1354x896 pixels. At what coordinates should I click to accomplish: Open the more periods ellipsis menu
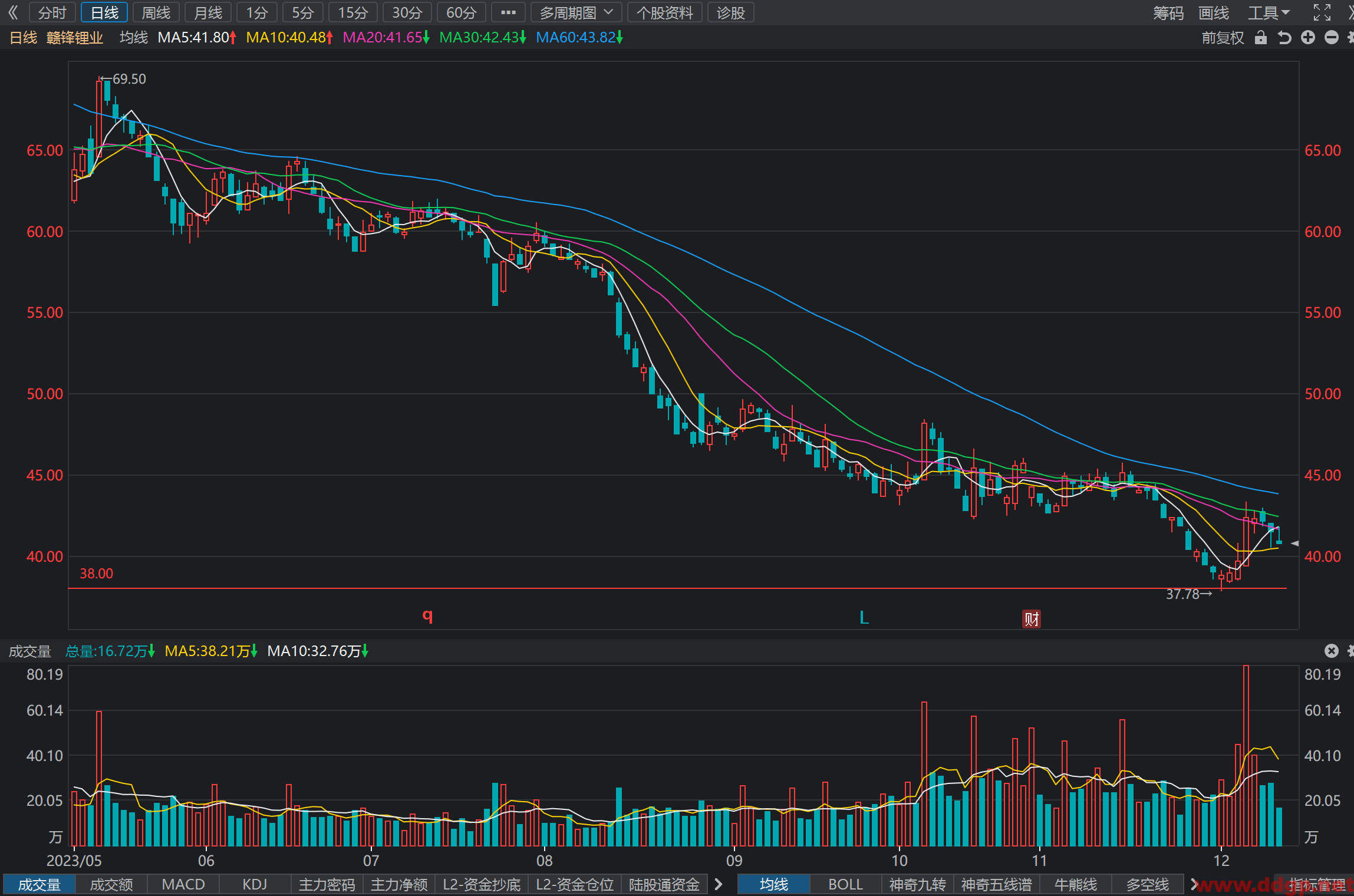pyautogui.click(x=508, y=12)
